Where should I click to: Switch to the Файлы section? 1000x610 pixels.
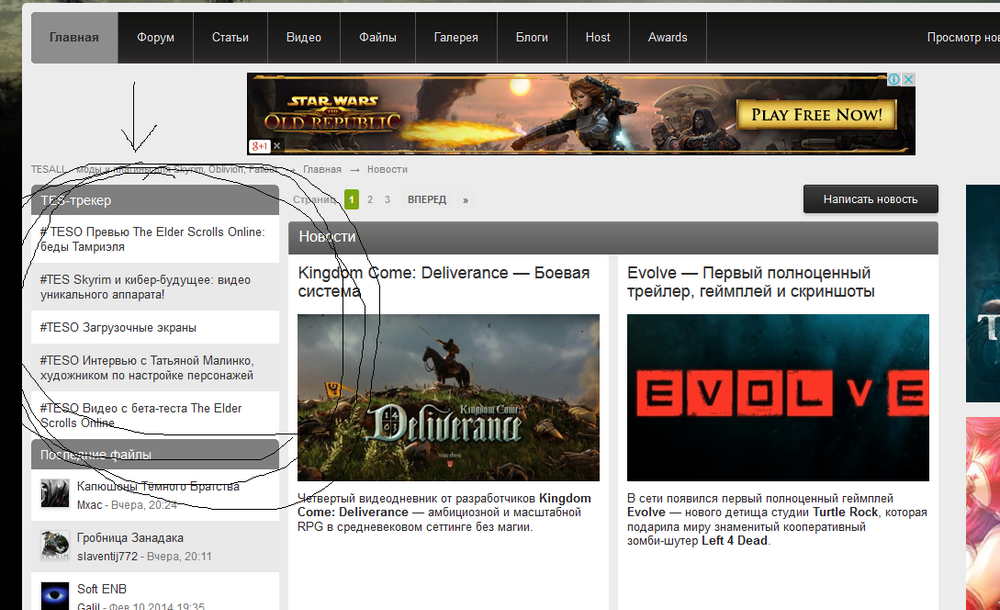coord(378,38)
